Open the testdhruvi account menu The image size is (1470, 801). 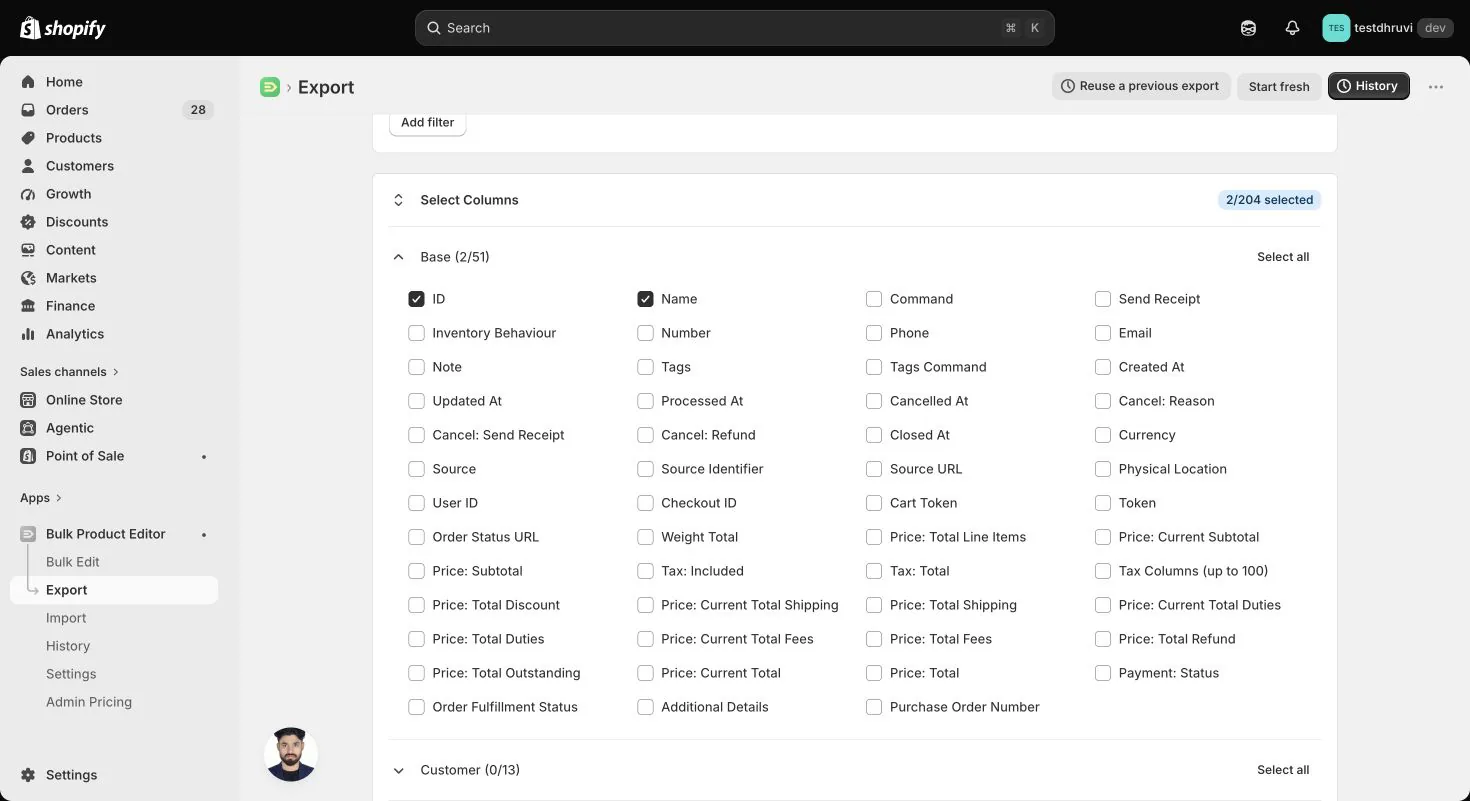tap(1387, 28)
